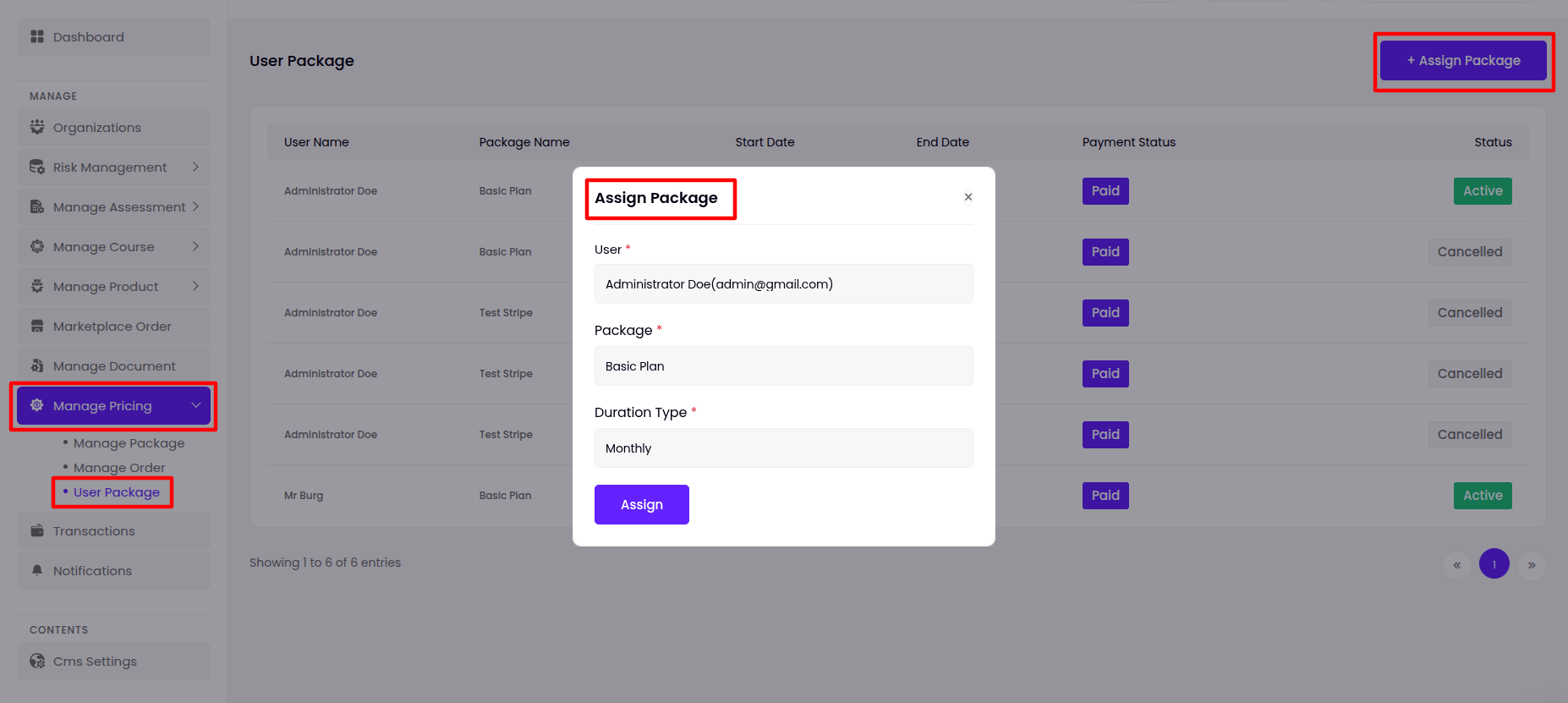Collapse the Manage Pricing menu
This screenshot has height=703, width=1568.
[x=195, y=405]
